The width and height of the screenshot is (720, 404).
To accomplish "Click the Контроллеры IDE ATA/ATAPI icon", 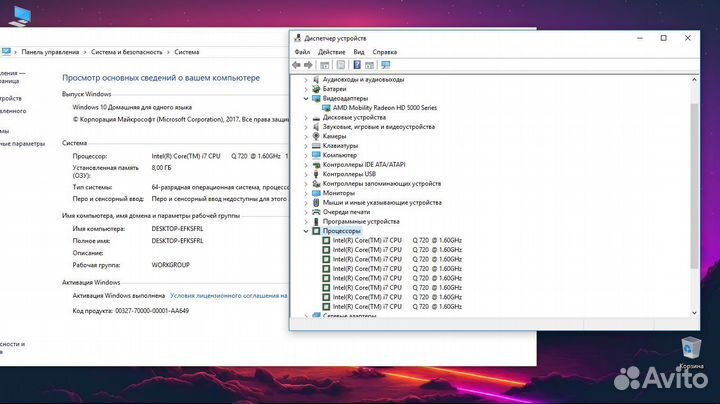I will (x=316, y=165).
